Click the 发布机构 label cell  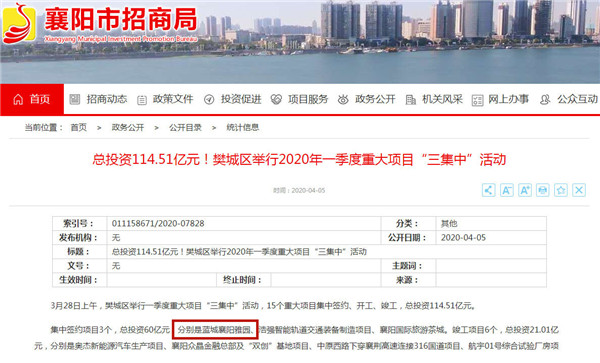(79, 238)
